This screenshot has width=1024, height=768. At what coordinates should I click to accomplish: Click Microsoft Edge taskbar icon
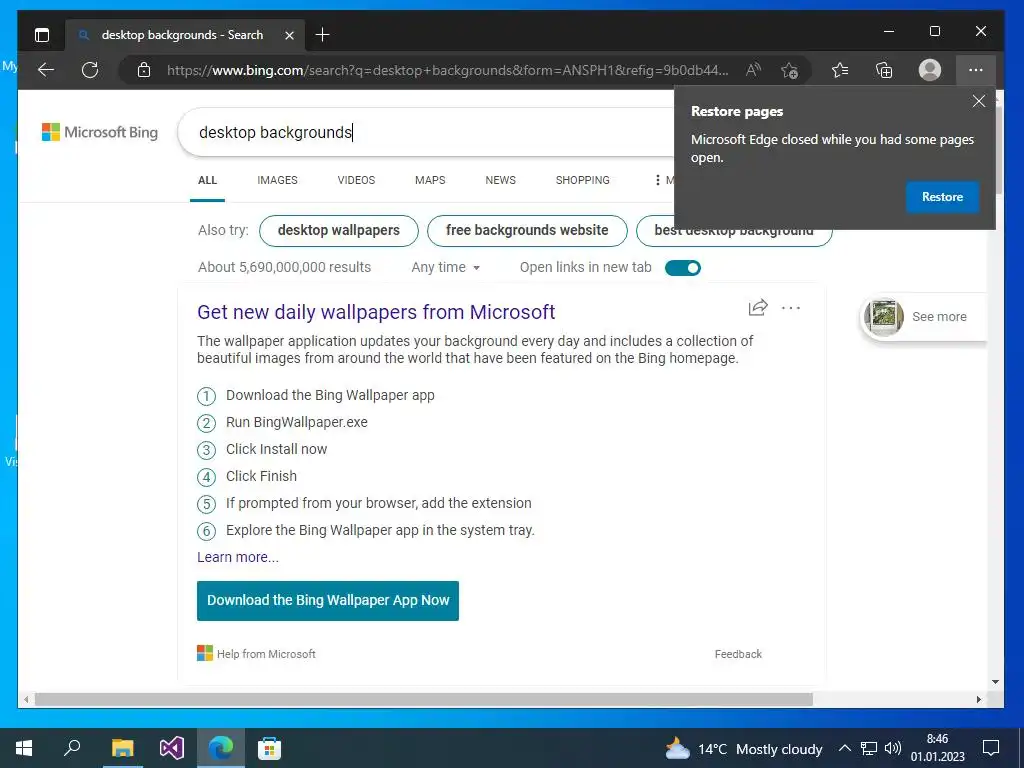pyautogui.click(x=221, y=748)
